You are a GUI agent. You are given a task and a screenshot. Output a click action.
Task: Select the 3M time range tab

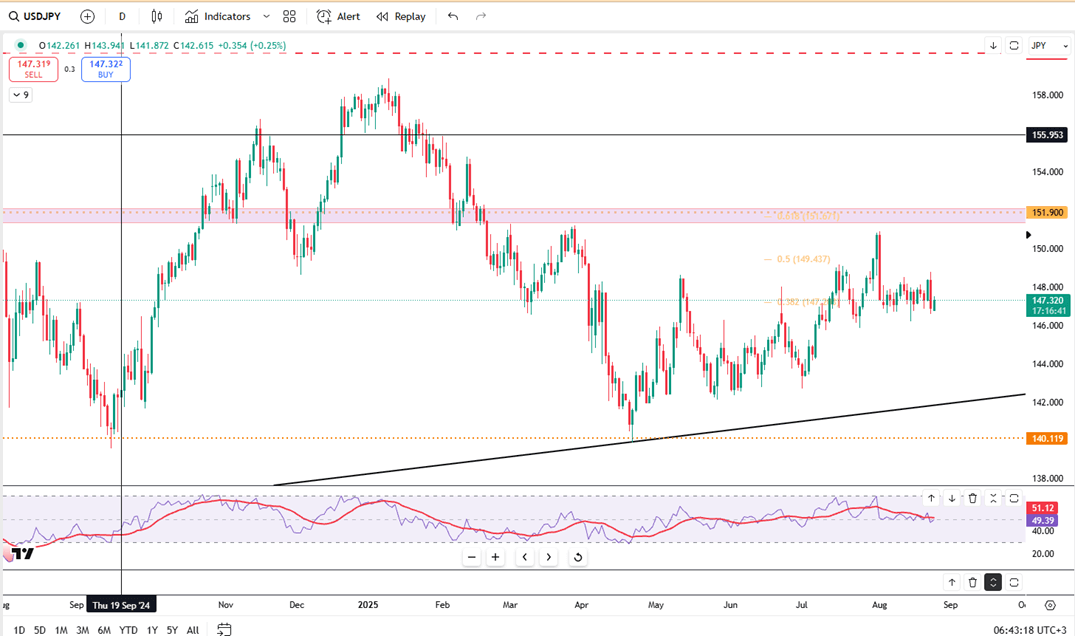tap(83, 630)
